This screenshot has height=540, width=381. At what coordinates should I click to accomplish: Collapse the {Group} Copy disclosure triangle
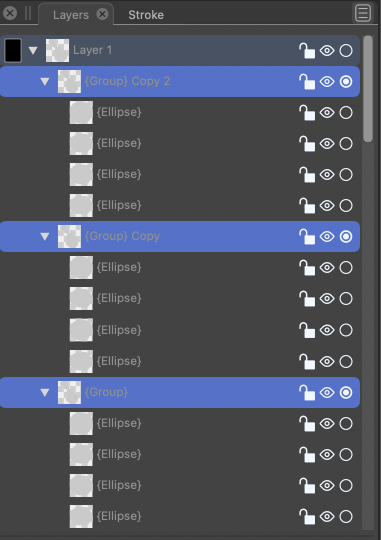[x=45, y=237]
